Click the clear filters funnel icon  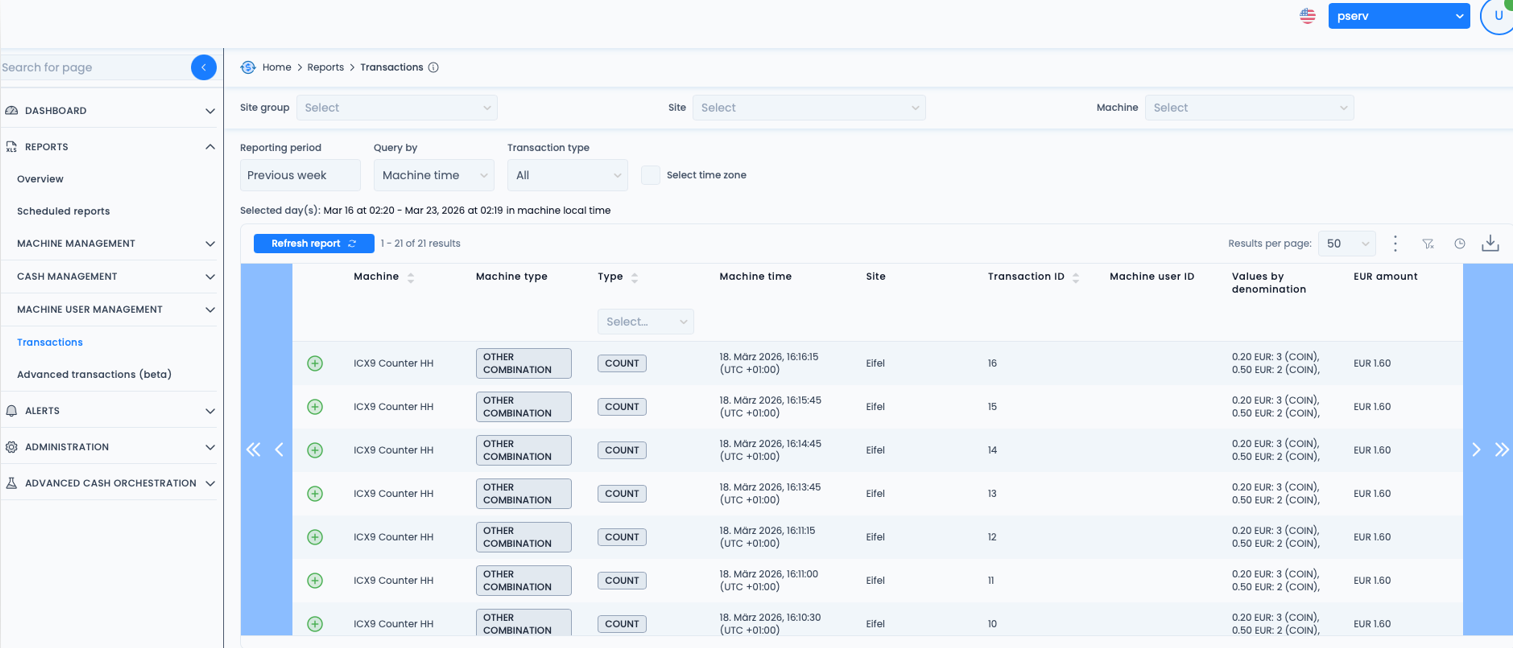point(1428,243)
